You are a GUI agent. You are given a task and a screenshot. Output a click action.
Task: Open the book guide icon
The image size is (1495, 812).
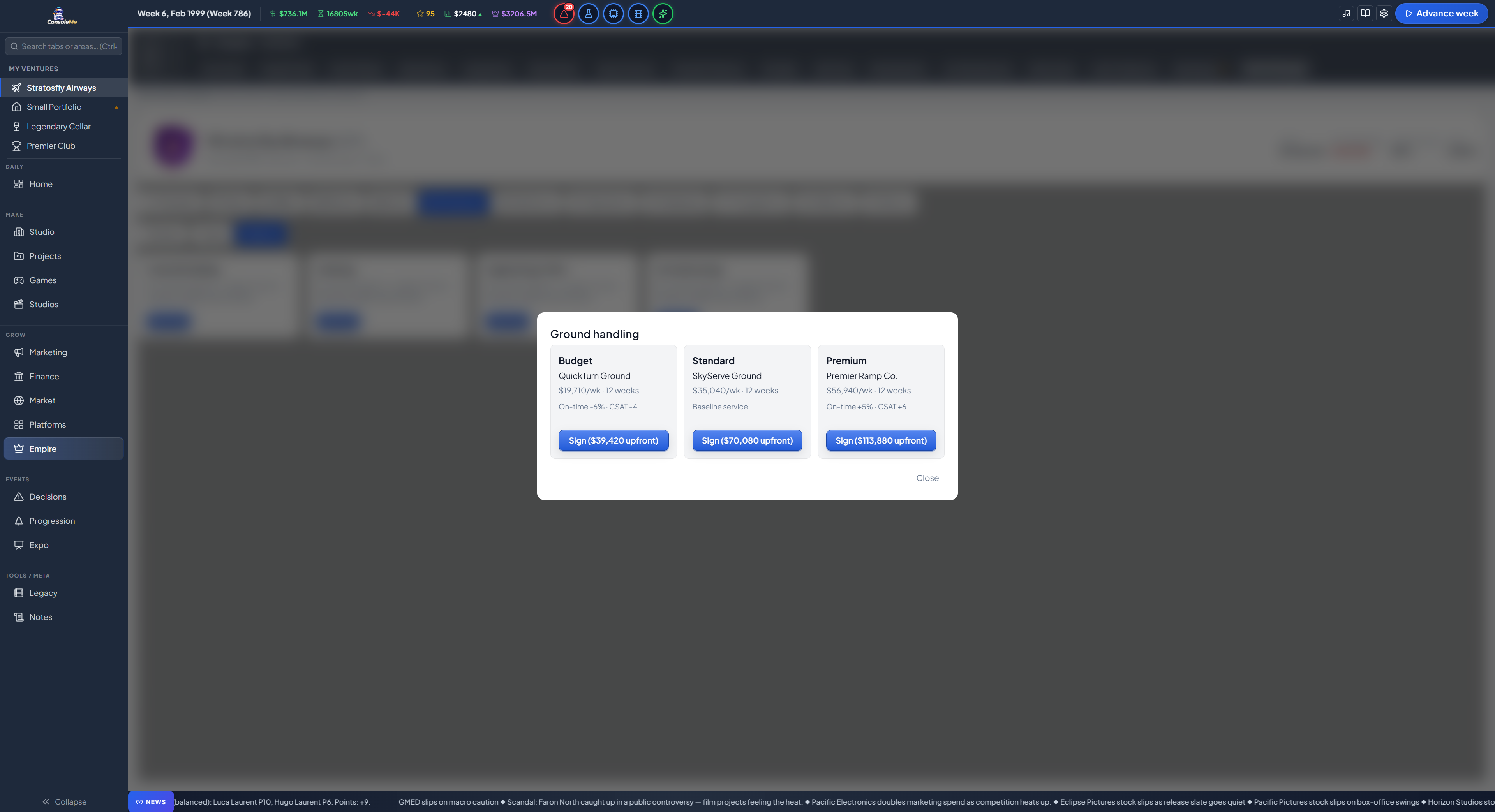click(1365, 13)
